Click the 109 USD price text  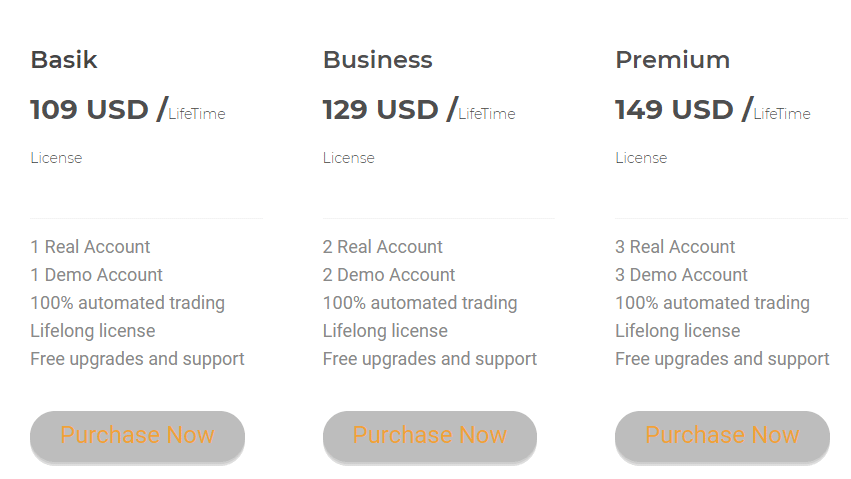point(90,109)
